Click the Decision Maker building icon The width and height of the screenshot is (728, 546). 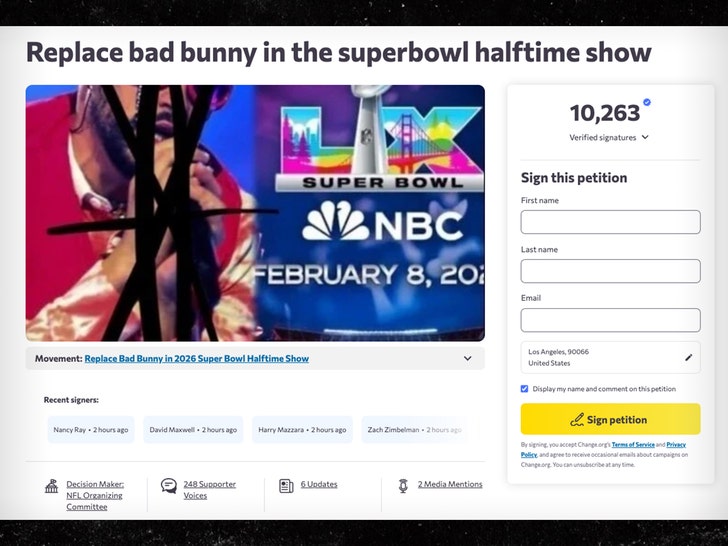coord(51,486)
